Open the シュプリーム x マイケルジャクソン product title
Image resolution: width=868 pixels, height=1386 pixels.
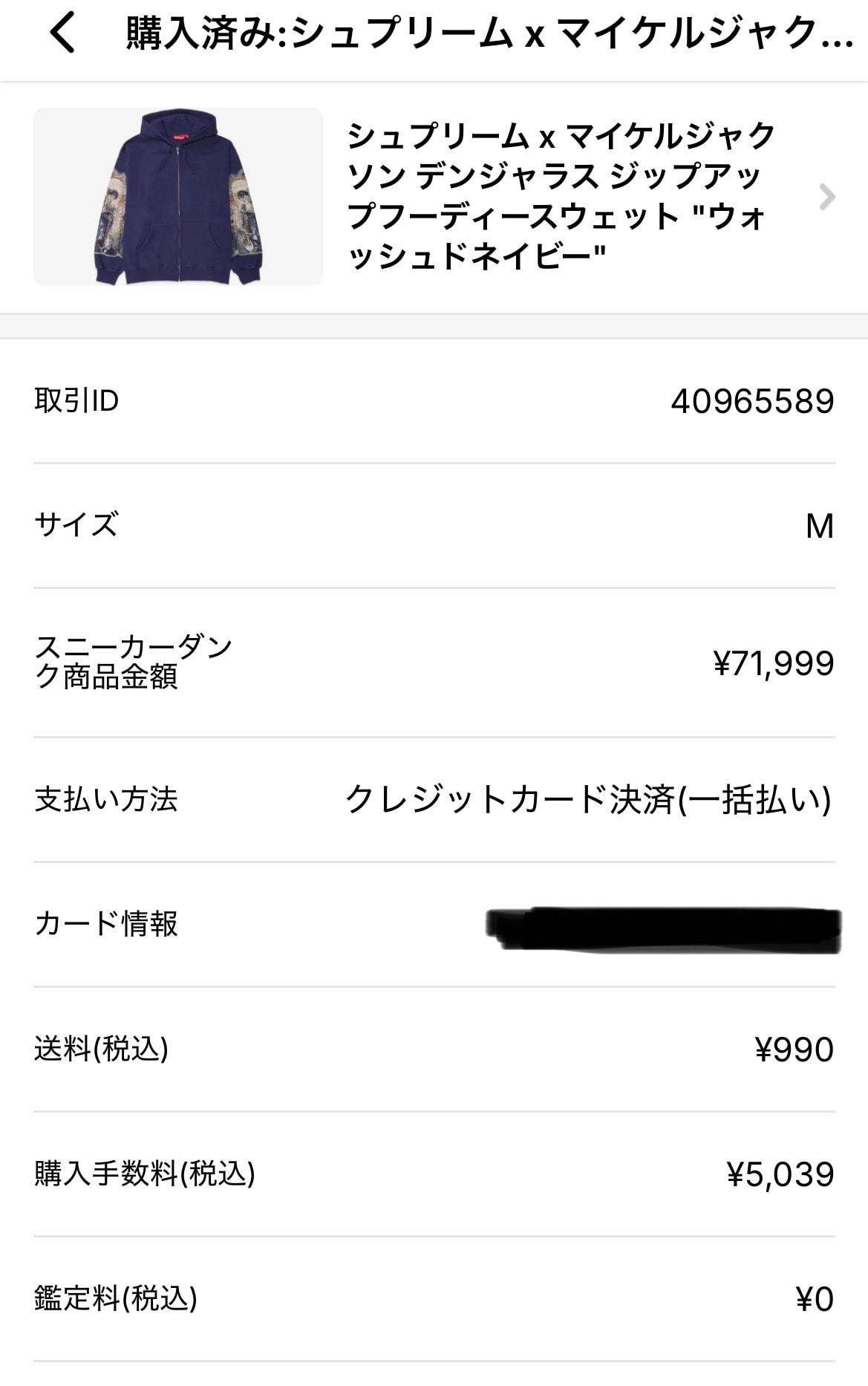pyautogui.click(x=561, y=197)
